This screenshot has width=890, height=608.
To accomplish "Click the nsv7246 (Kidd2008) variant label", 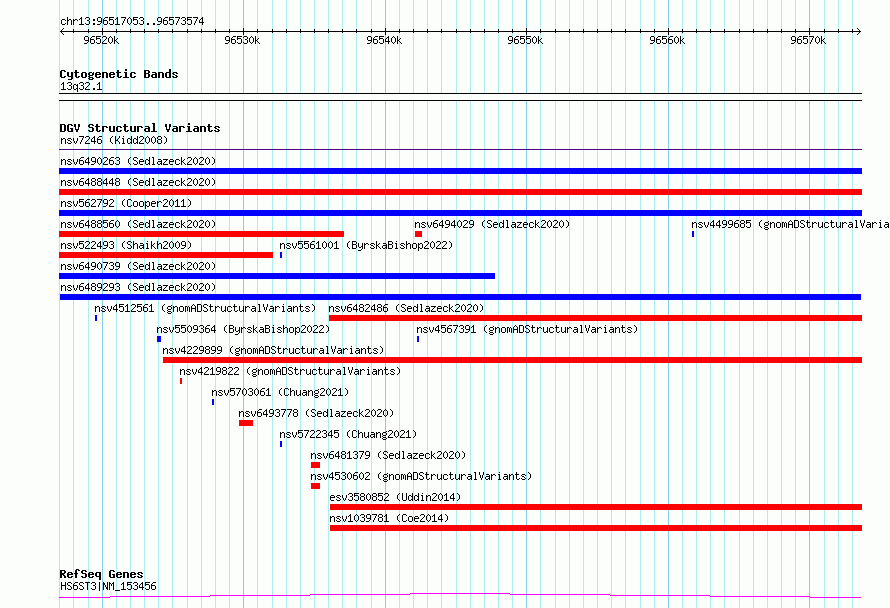I will [x=114, y=140].
